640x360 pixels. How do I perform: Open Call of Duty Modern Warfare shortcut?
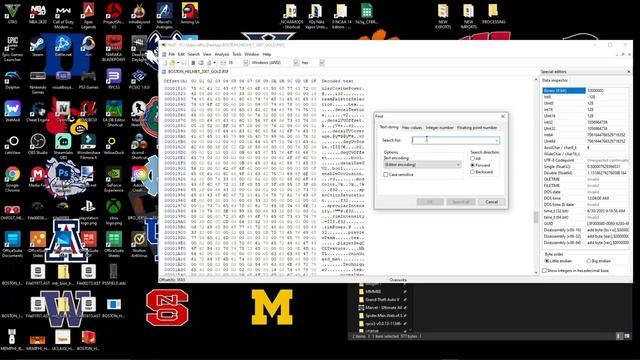click(x=63, y=16)
